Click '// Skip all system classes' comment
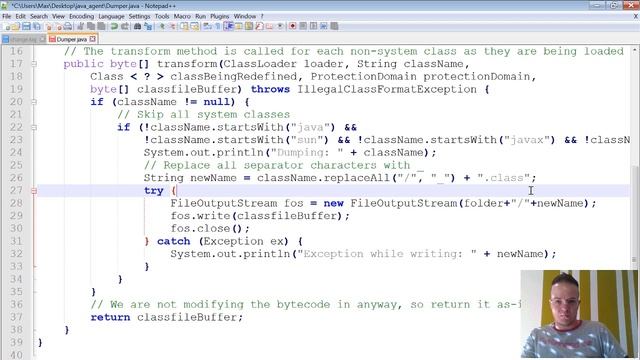640x360 pixels. point(203,114)
